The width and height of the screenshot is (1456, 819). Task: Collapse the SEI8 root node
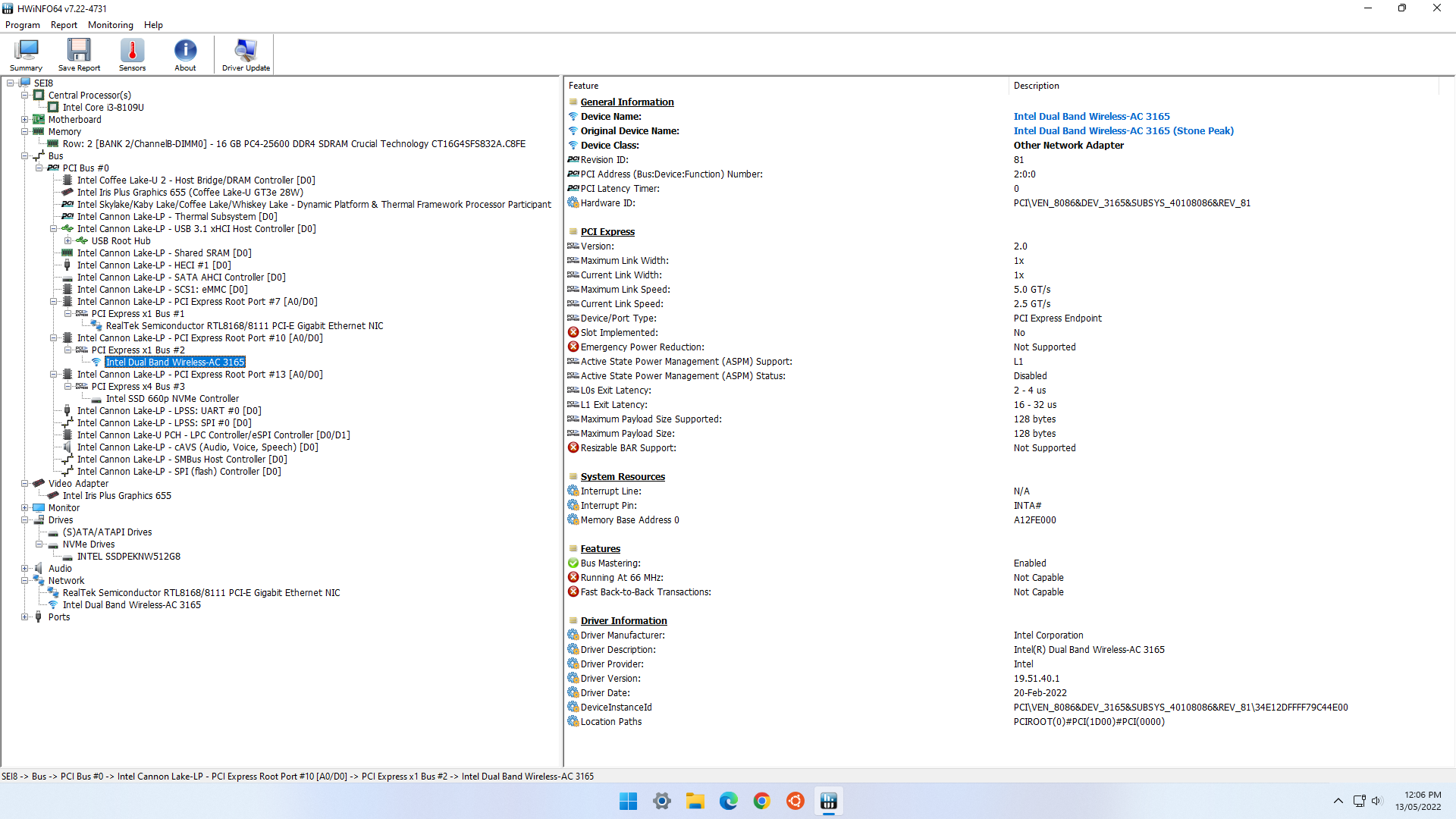pyautogui.click(x=11, y=83)
